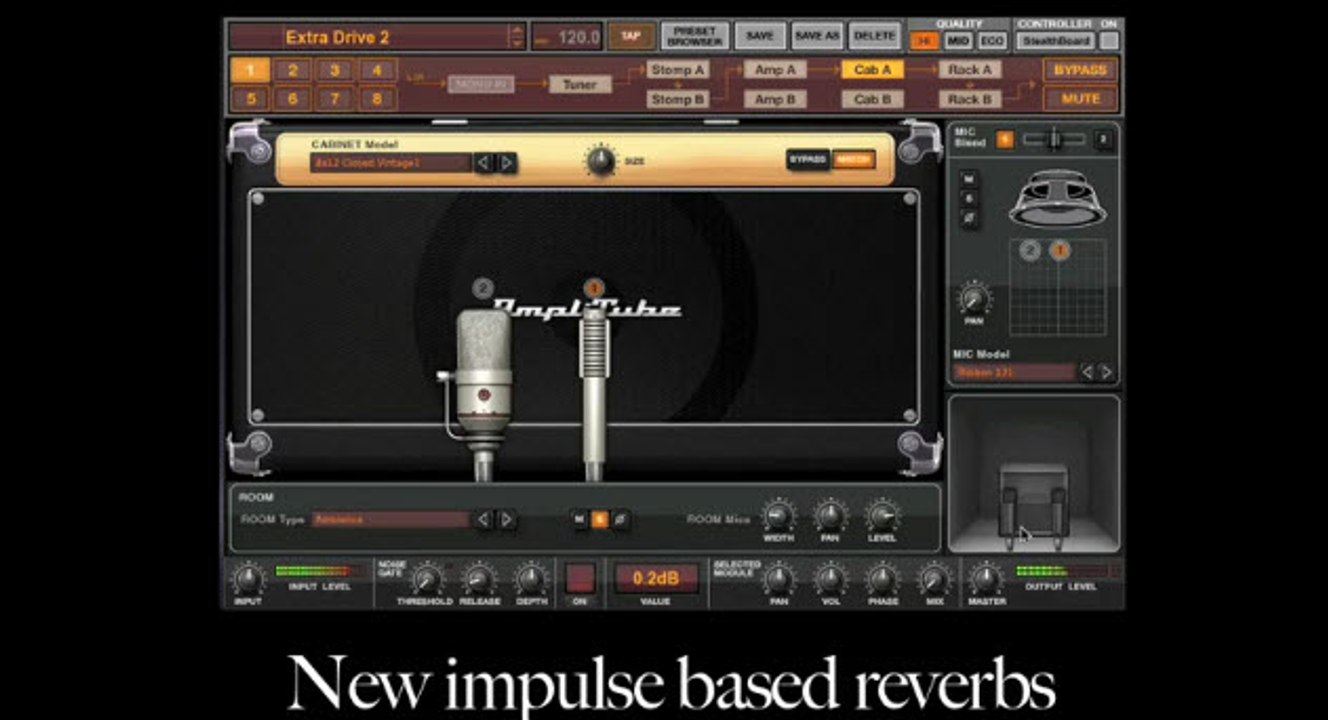Adjust the room WIDTH knob

coord(778,516)
